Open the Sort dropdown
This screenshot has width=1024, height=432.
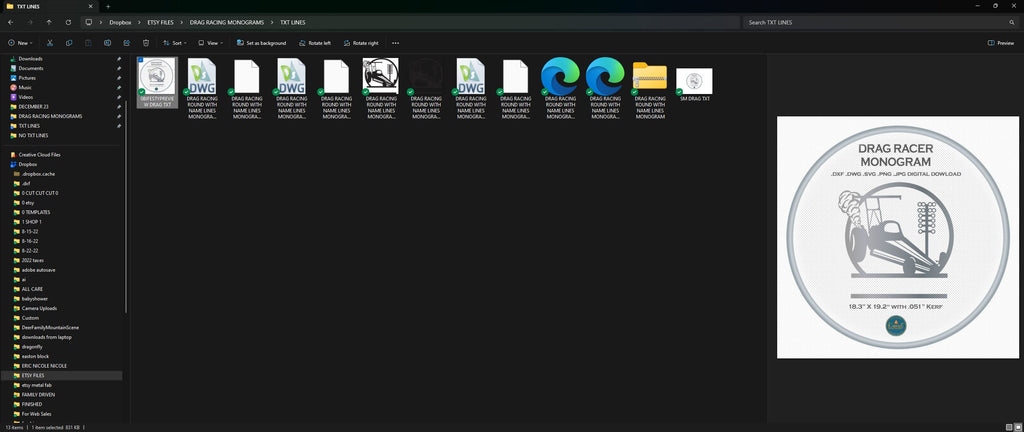click(175, 43)
